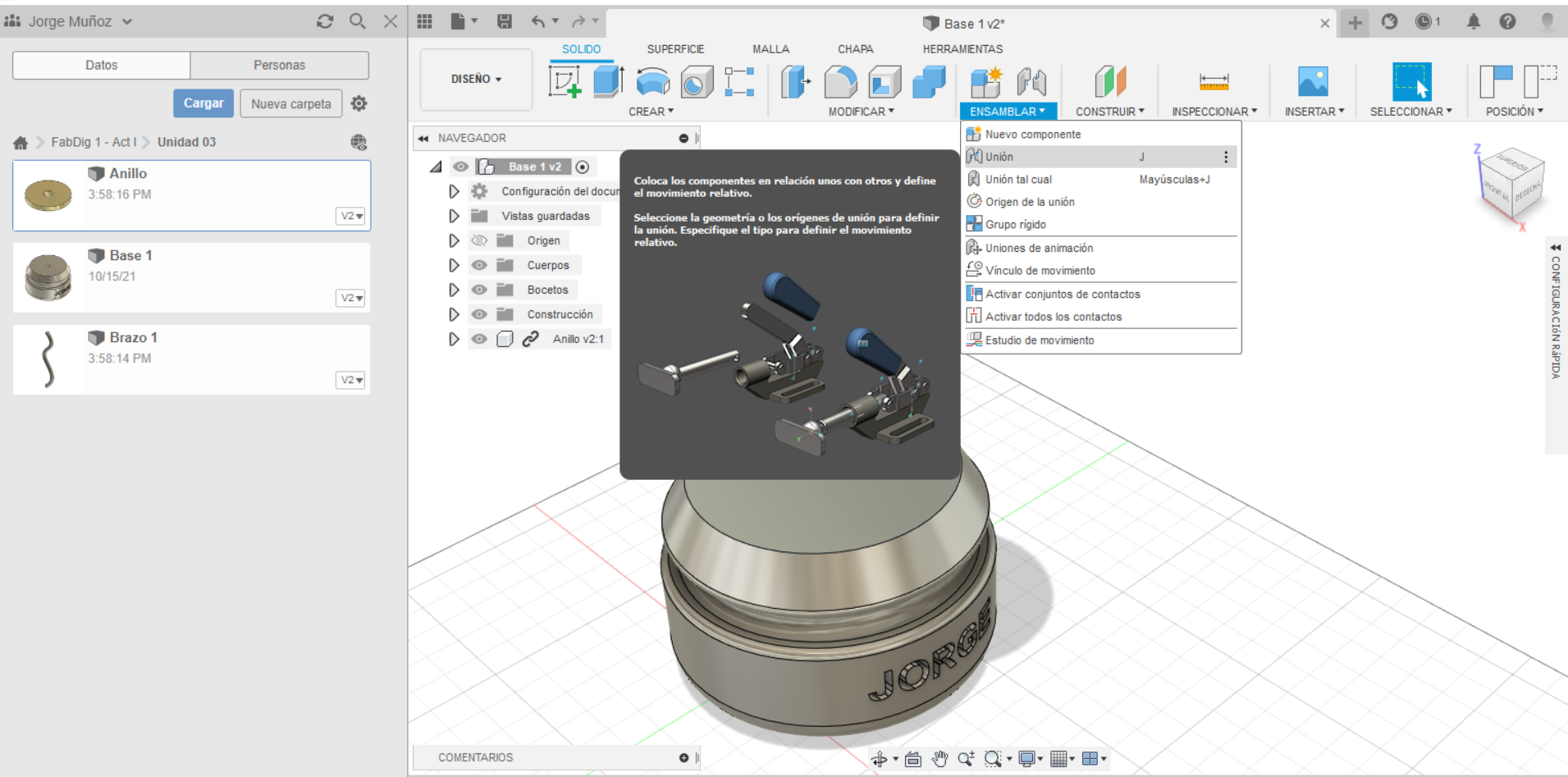Click the Measure icon under Inspeccionar
The width and height of the screenshot is (1568, 777).
point(1214,82)
